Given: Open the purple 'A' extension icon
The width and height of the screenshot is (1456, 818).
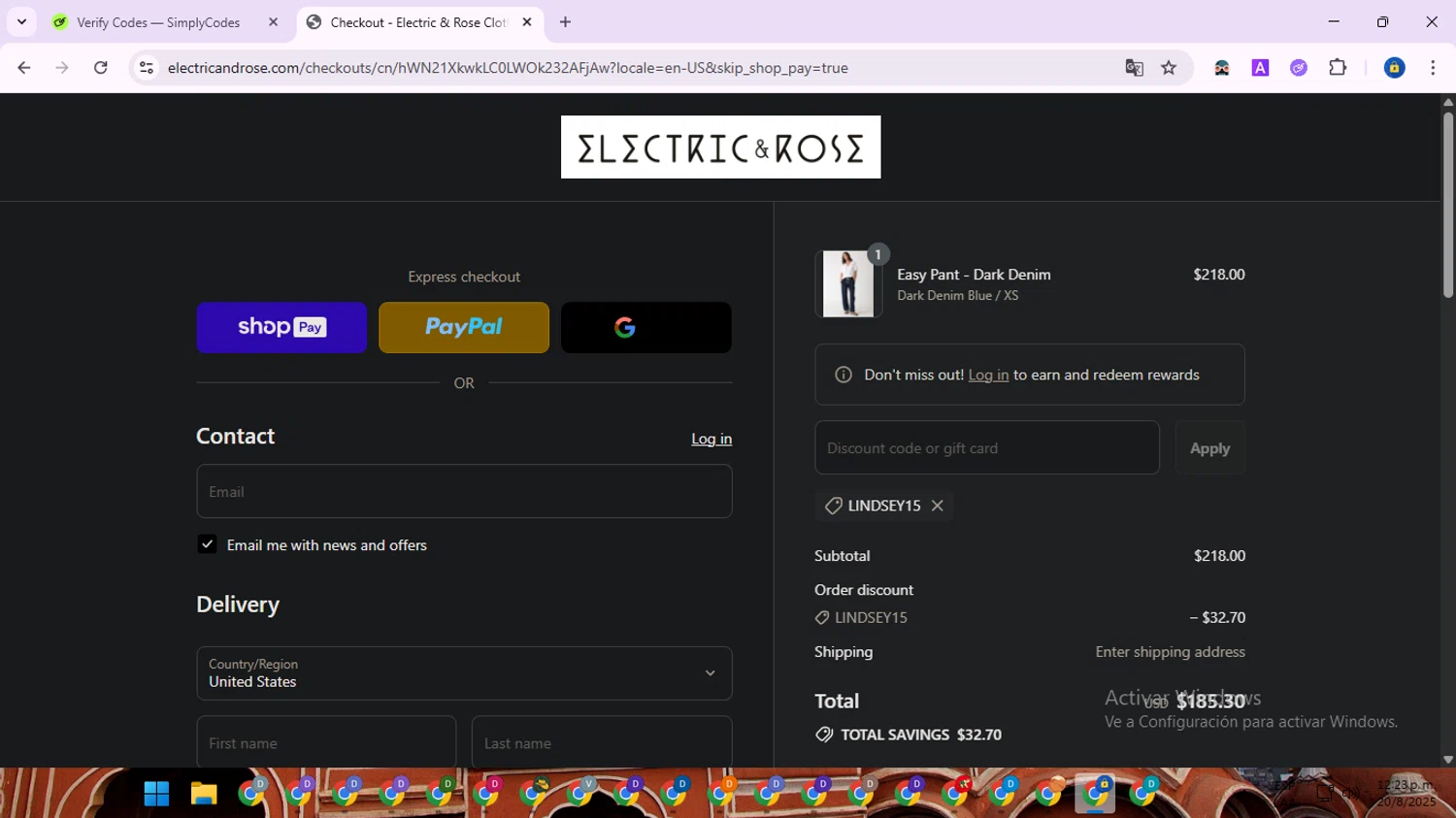Looking at the screenshot, I should 1260,68.
